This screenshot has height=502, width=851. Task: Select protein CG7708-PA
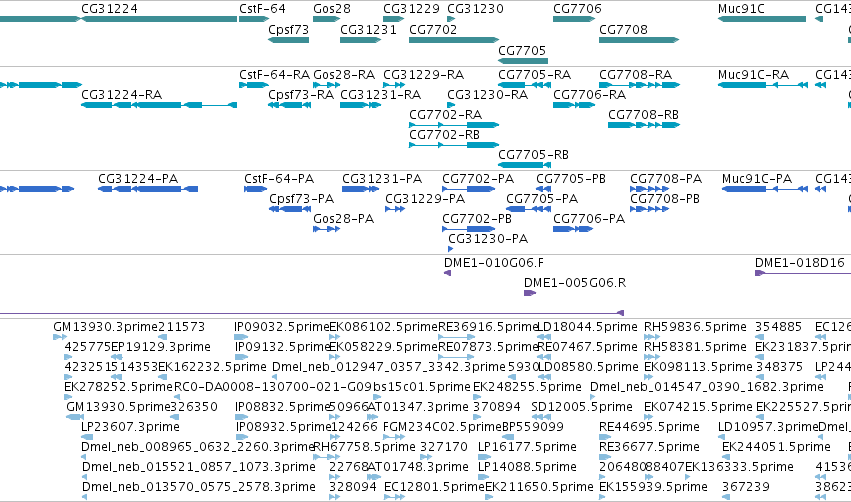[649, 189]
